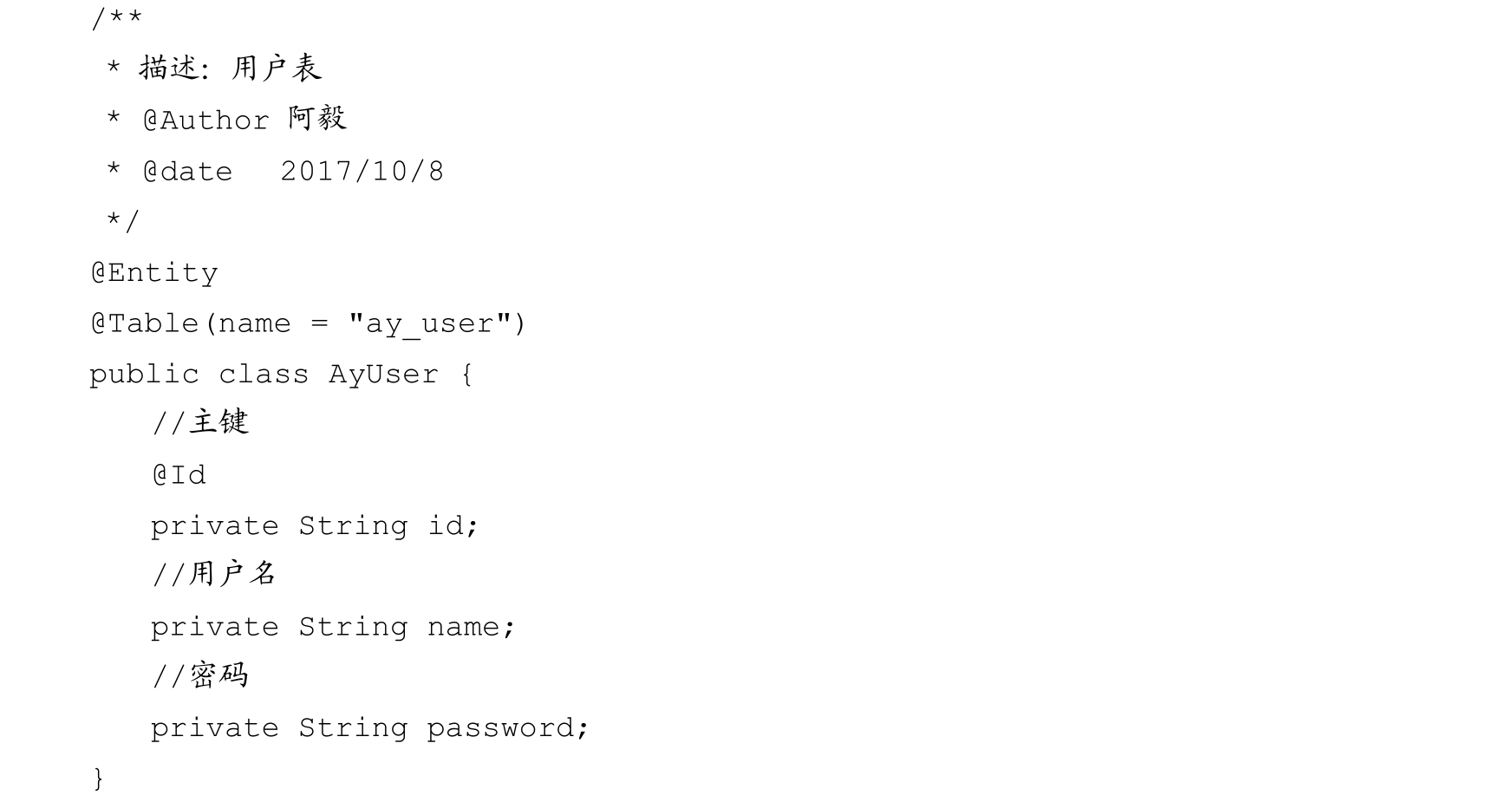
Task: Click the @Author Javadoc tag
Action: click(206, 121)
